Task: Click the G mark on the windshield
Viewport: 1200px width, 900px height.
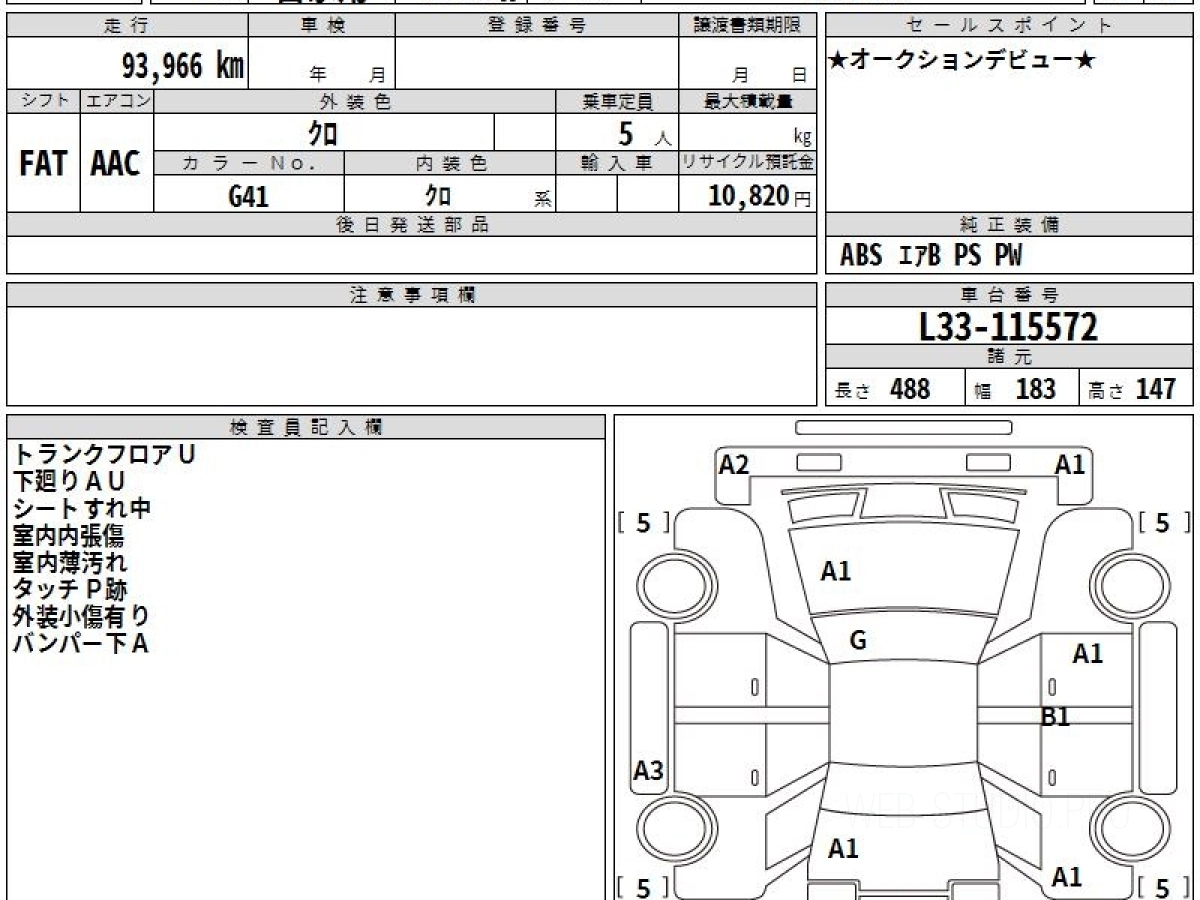Action: pyautogui.click(x=858, y=641)
